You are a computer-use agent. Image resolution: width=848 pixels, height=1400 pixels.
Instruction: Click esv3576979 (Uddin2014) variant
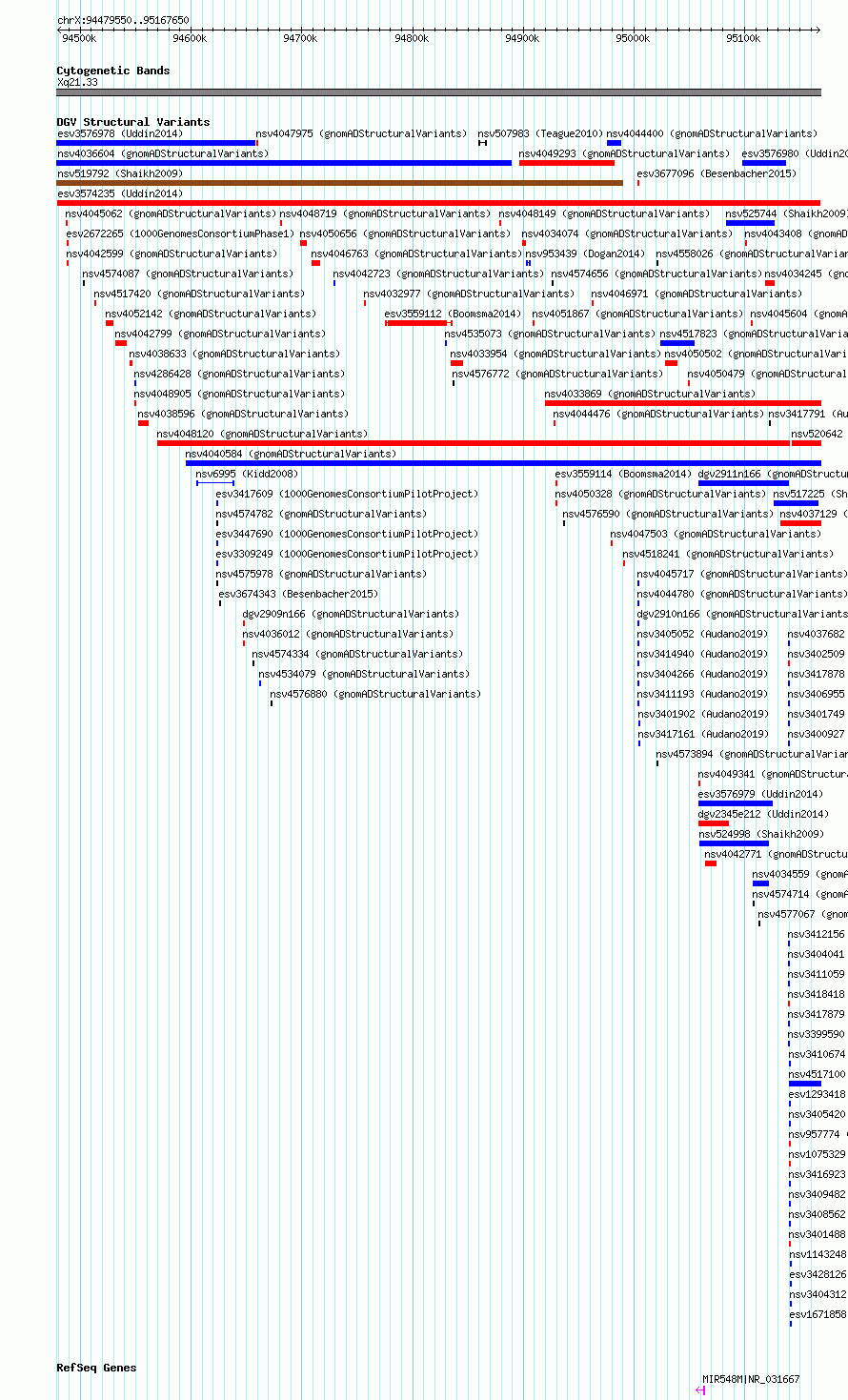(x=760, y=794)
